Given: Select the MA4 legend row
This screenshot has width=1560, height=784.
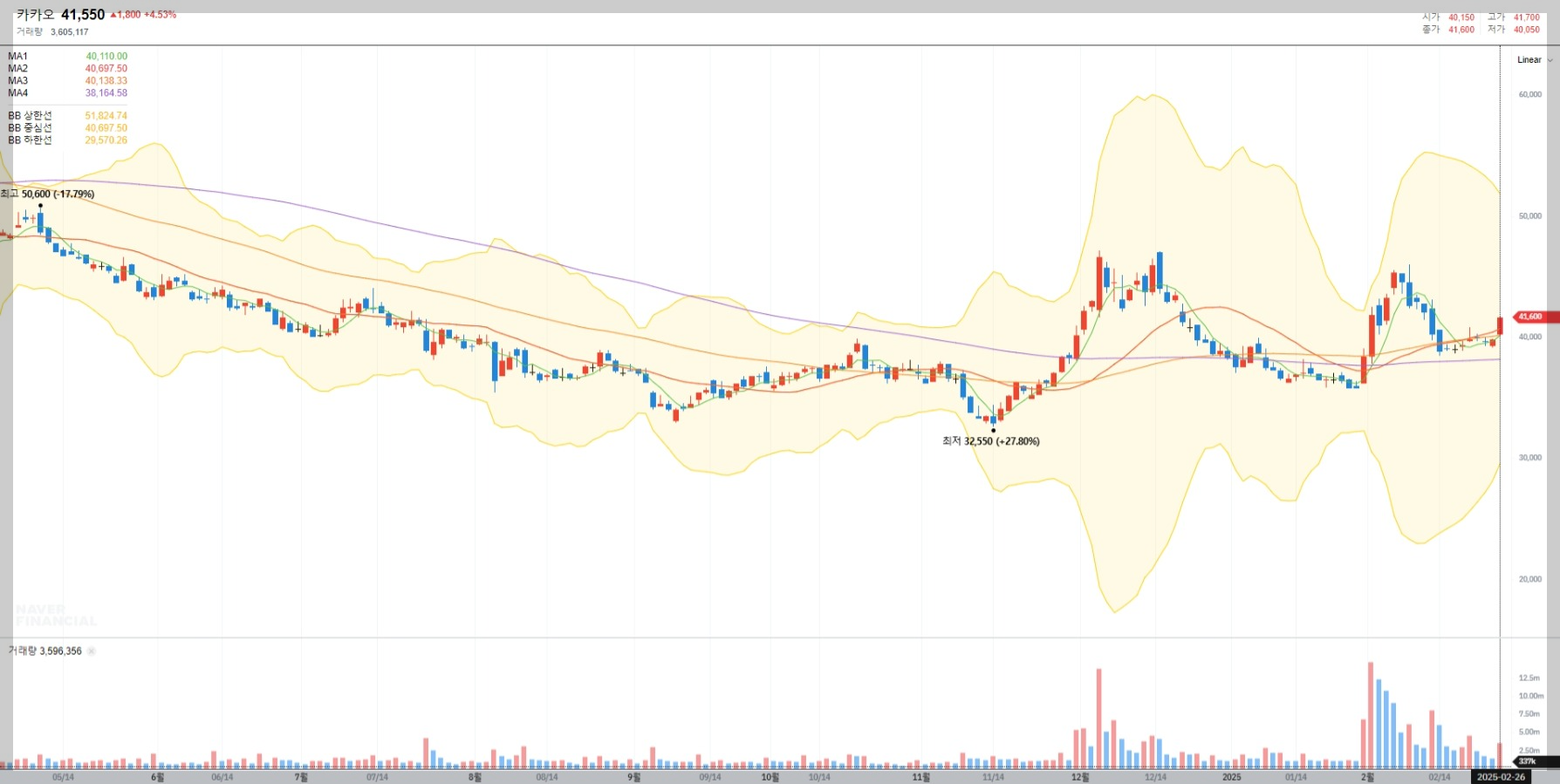Looking at the screenshot, I should pos(67,93).
